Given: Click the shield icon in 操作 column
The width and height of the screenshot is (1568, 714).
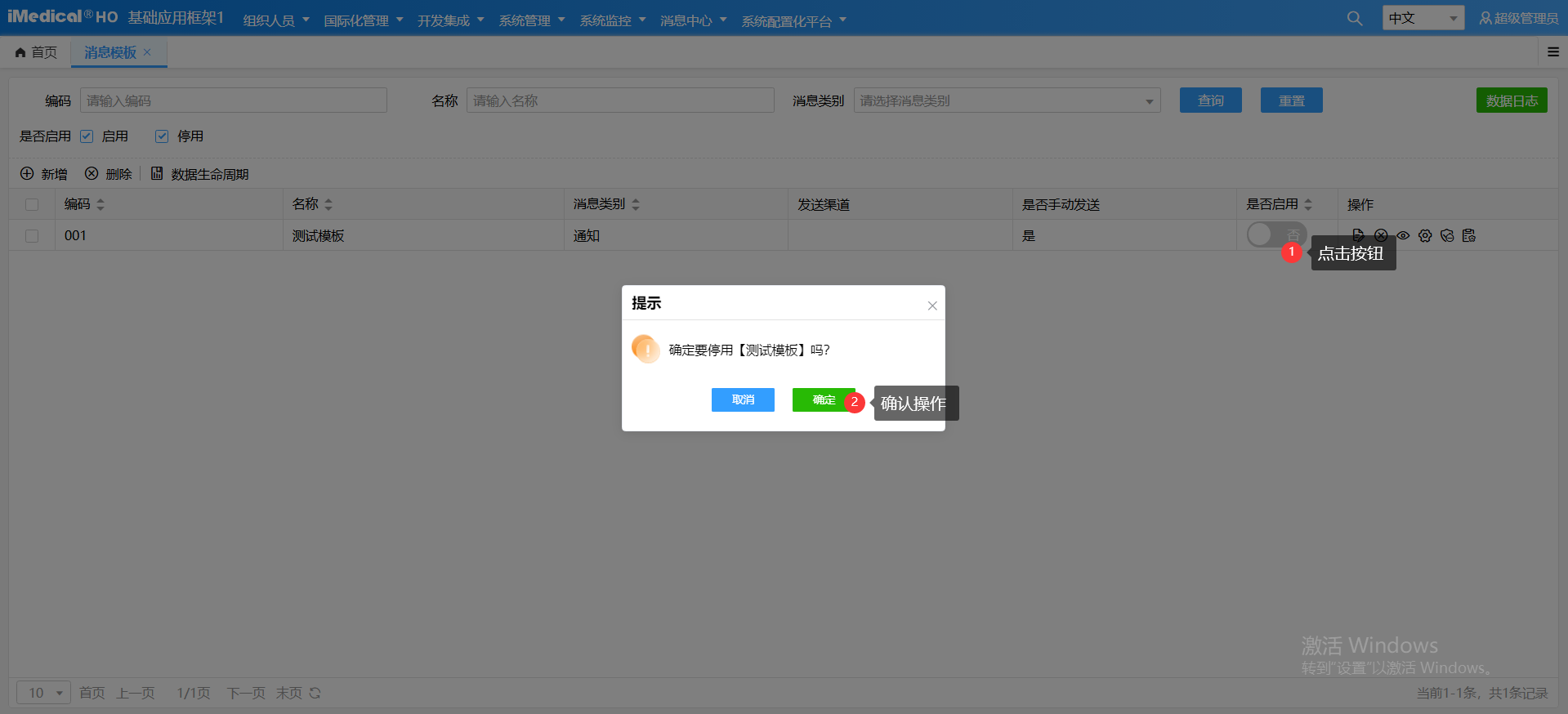Looking at the screenshot, I should [1447, 235].
